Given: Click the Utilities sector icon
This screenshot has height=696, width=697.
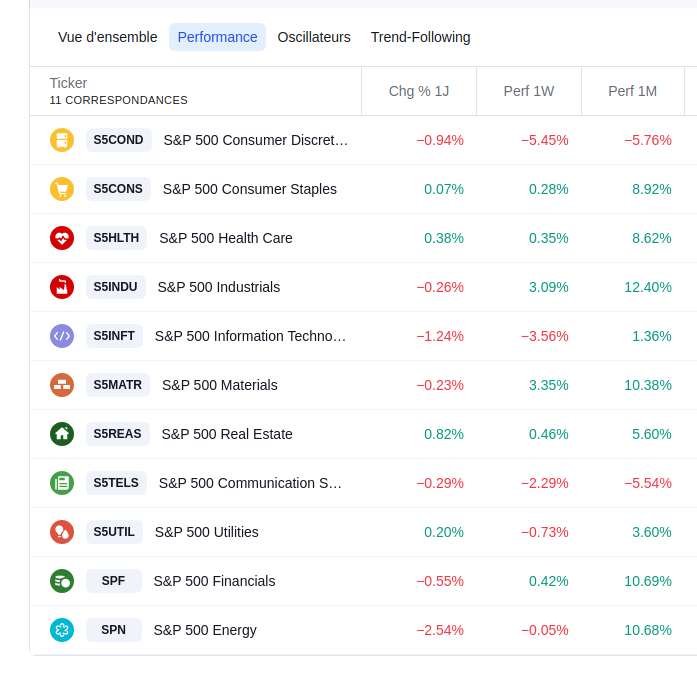Looking at the screenshot, I should click(x=62, y=532).
